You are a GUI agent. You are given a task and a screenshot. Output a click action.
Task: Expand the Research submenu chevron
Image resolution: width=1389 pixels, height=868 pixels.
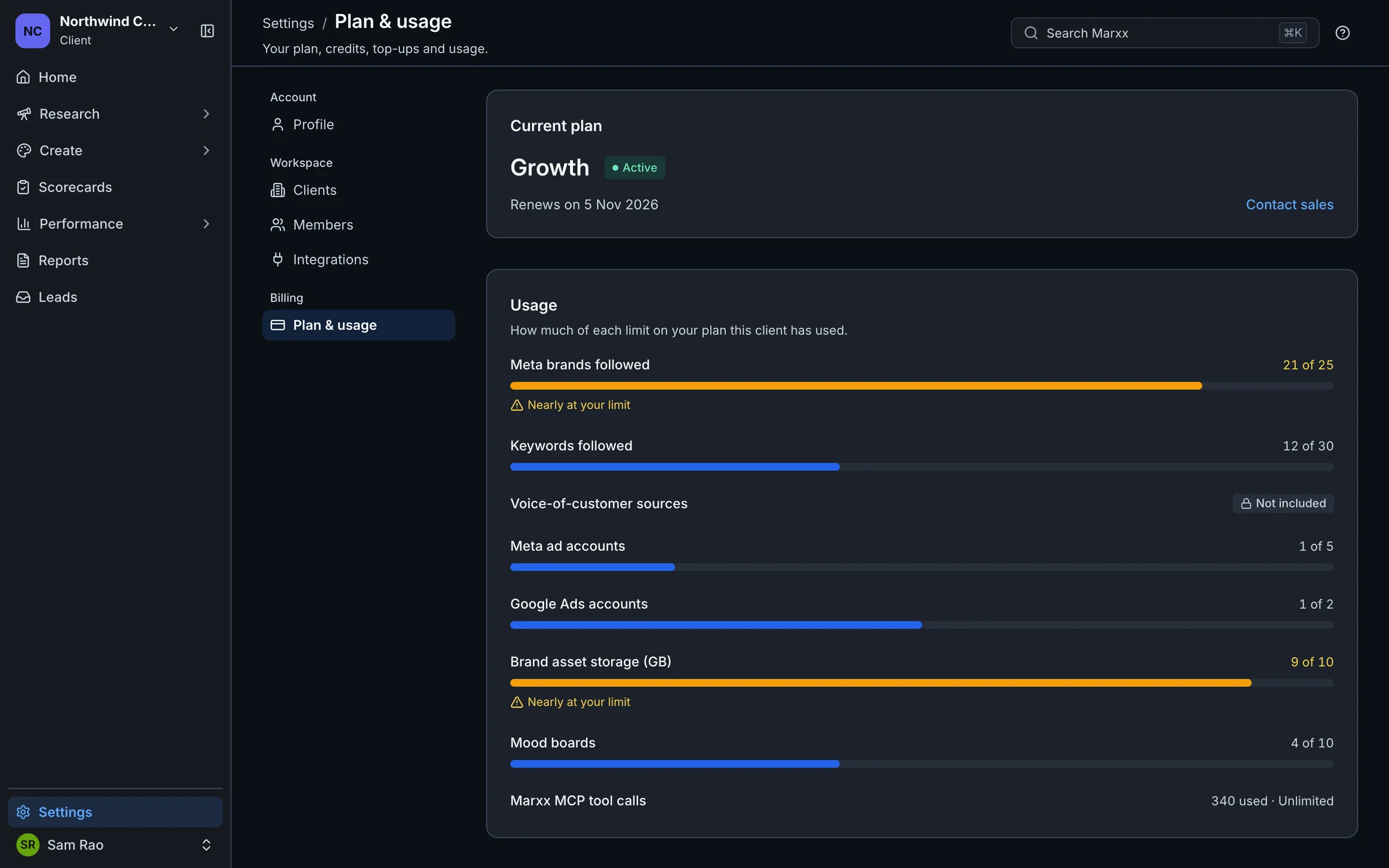pos(206,114)
